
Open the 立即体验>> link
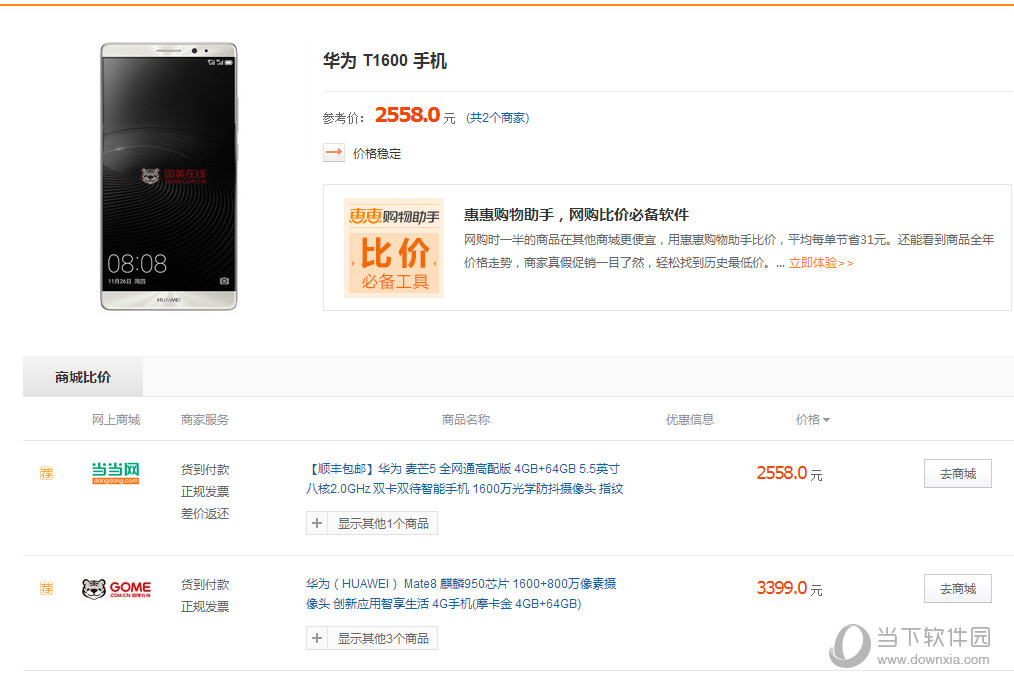[821, 263]
